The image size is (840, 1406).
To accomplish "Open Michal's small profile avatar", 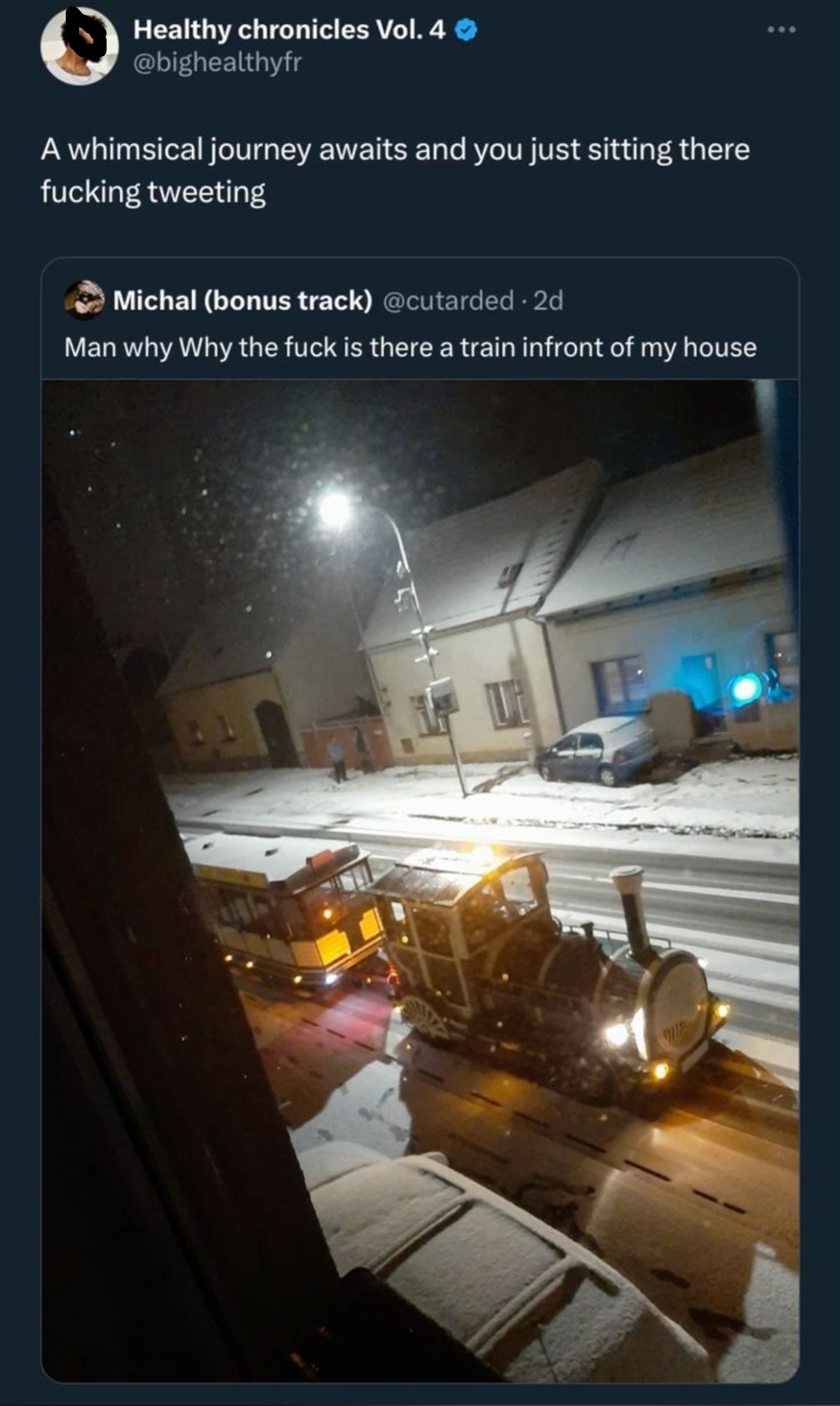I will (84, 300).
